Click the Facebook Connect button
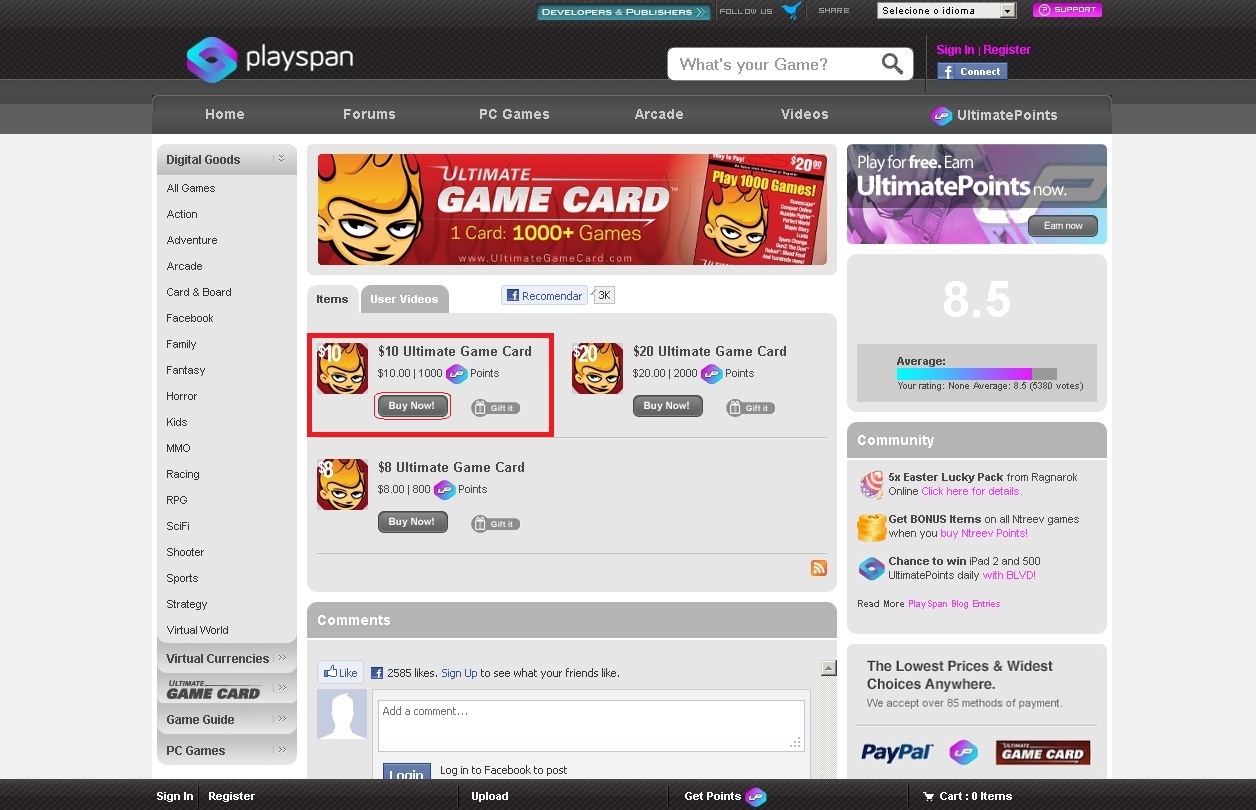This screenshot has width=1256, height=810. 972,71
